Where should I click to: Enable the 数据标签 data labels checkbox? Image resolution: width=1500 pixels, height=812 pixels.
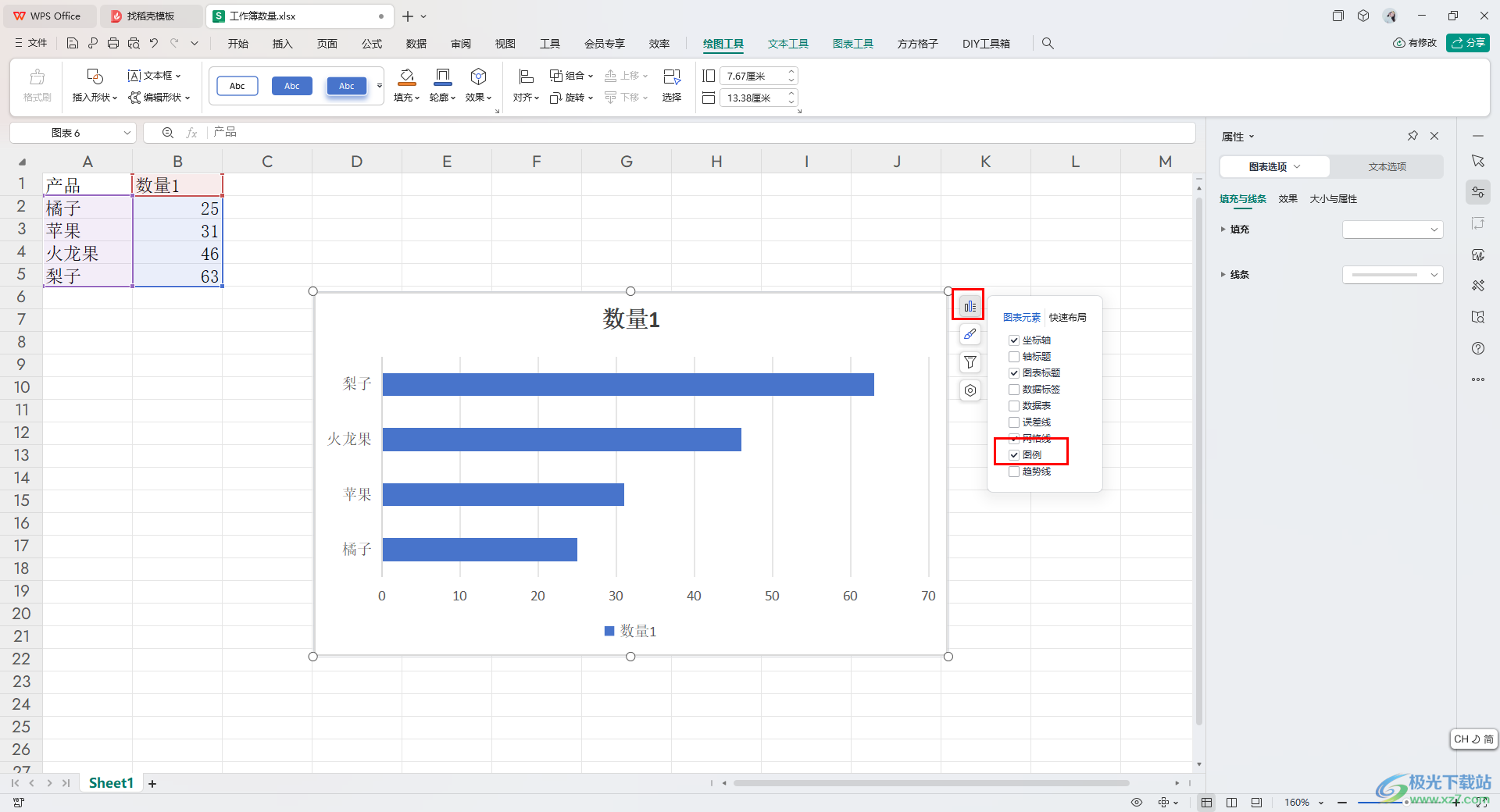[x=1014, y=390]
